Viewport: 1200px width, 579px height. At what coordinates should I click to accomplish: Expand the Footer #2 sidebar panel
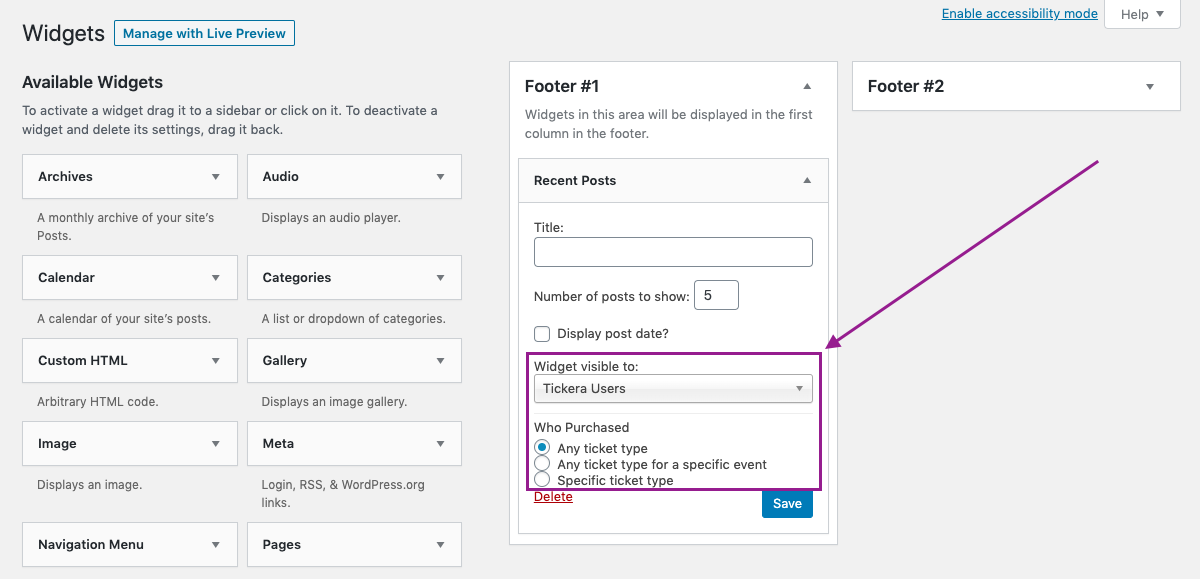point(1150,87)
